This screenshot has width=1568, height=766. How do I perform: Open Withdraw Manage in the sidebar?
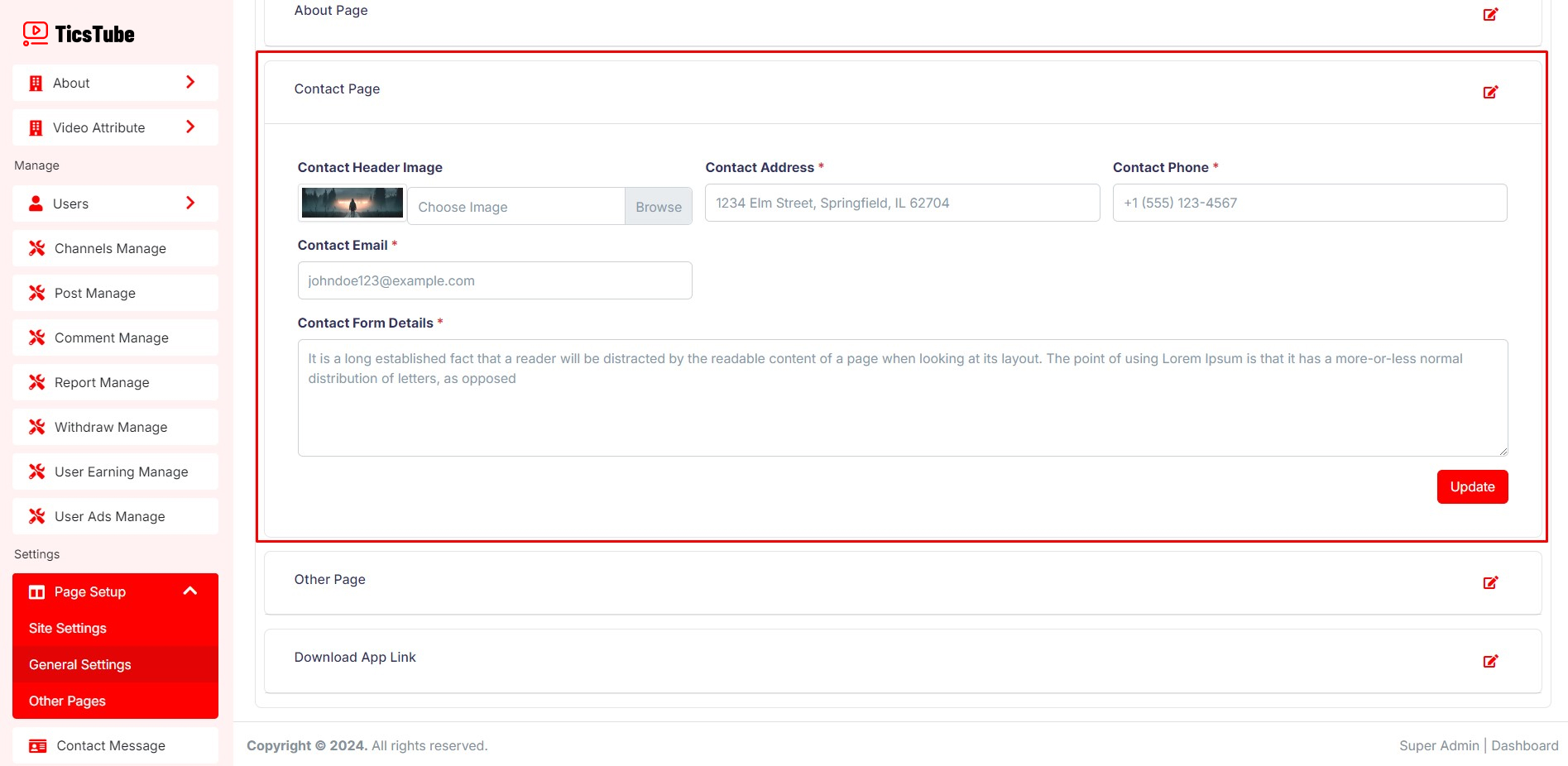click(111, 427)
